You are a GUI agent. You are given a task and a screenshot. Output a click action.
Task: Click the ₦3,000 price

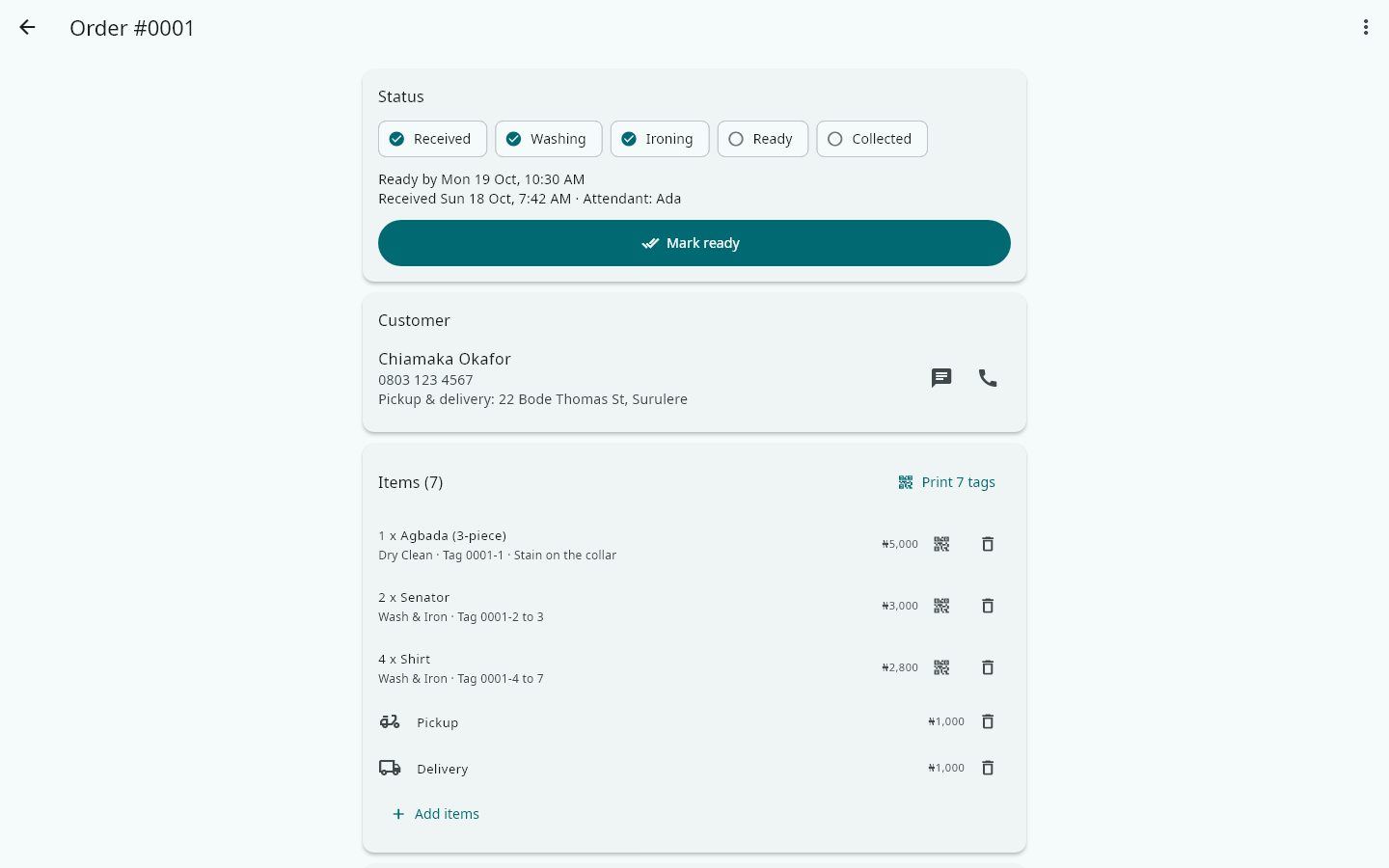[900, 606]
